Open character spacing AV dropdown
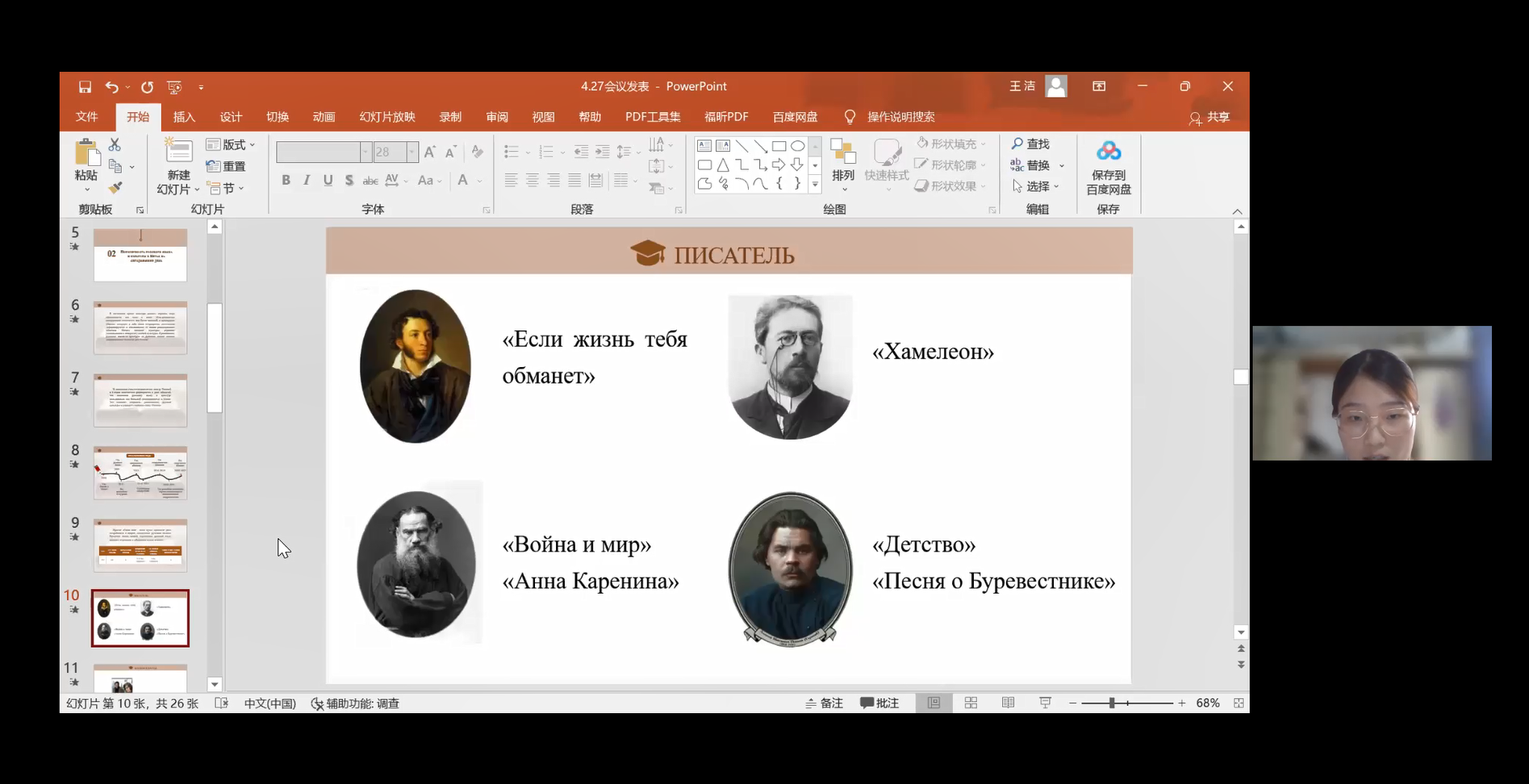The image size is (1529, 784). 396,180
